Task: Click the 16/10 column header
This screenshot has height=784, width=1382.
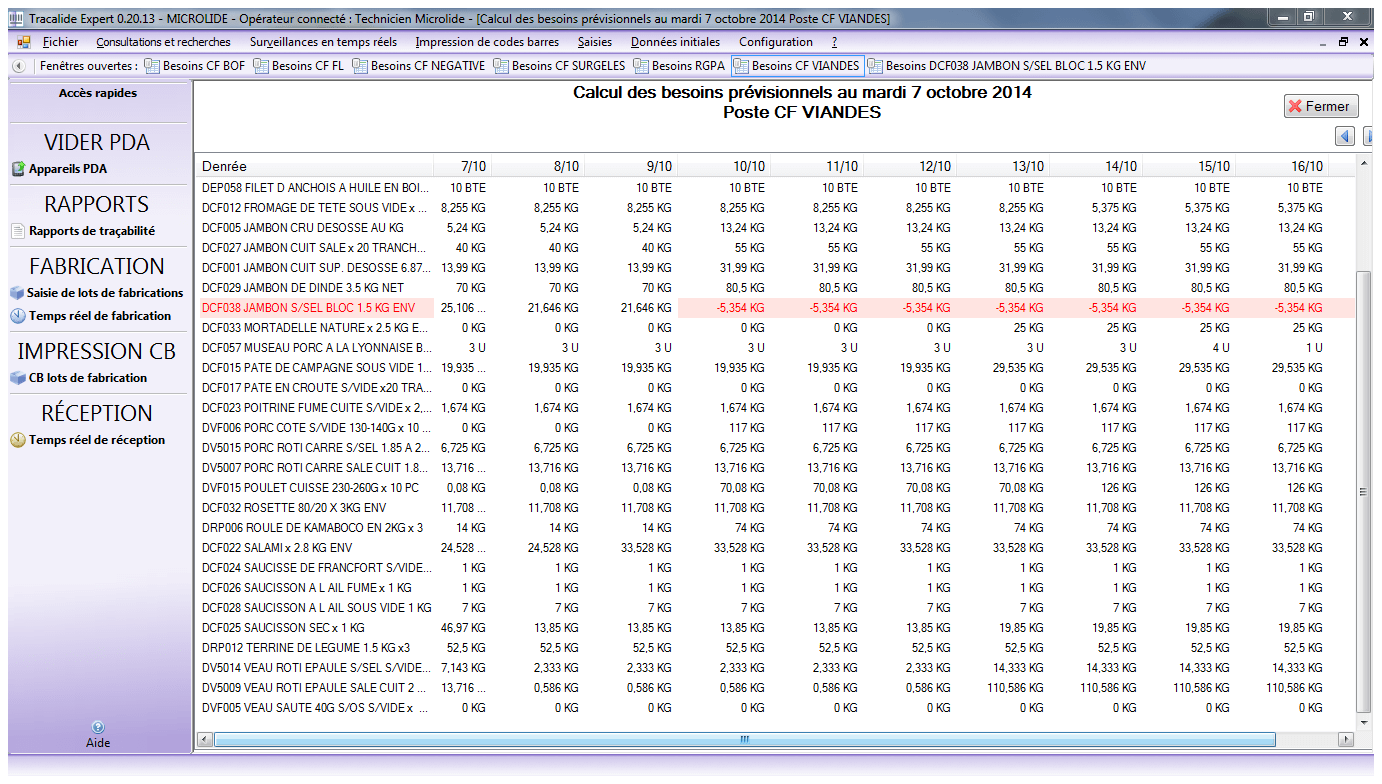Action: (x=1282, y=166)
